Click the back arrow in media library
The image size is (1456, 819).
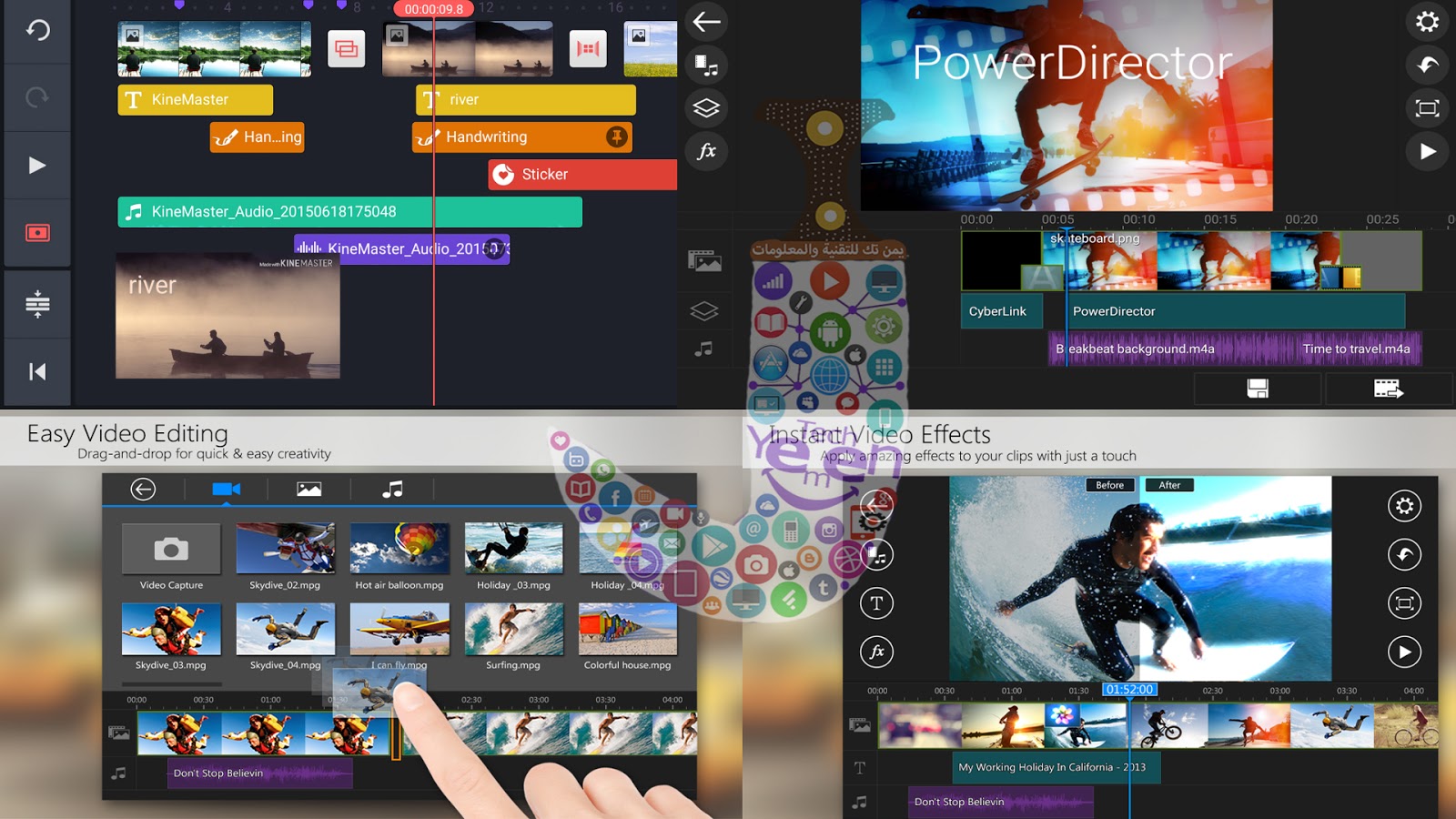pos(143,490)
